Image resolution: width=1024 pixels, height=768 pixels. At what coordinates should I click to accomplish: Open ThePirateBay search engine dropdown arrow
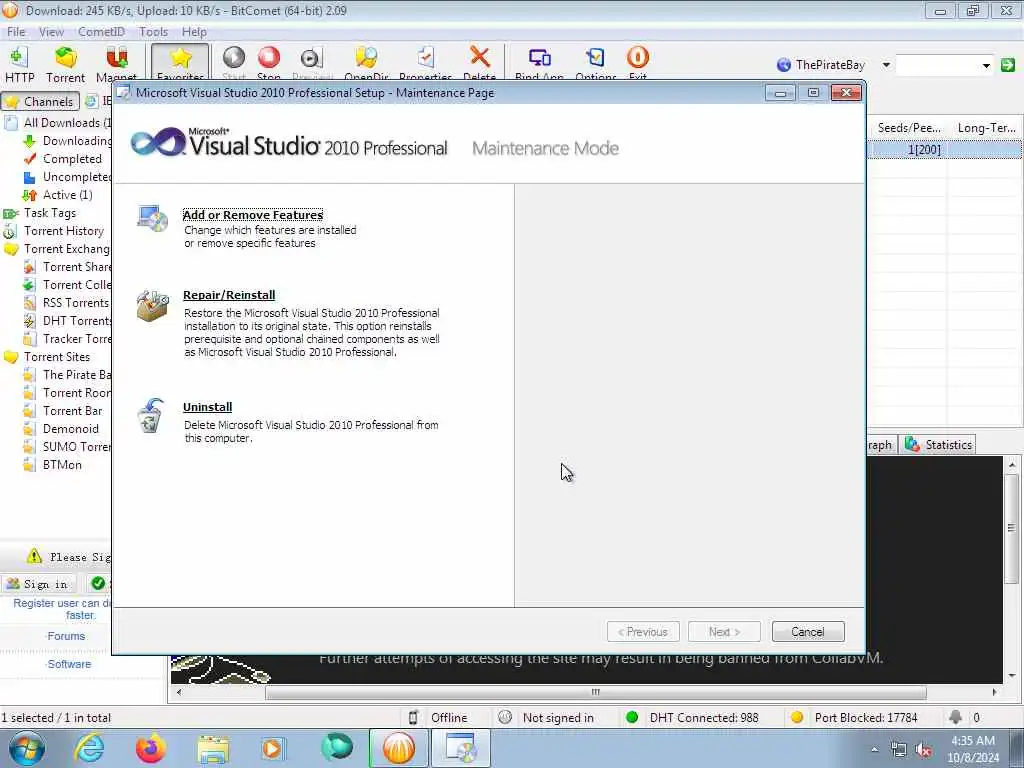click(x=886, y=65)
